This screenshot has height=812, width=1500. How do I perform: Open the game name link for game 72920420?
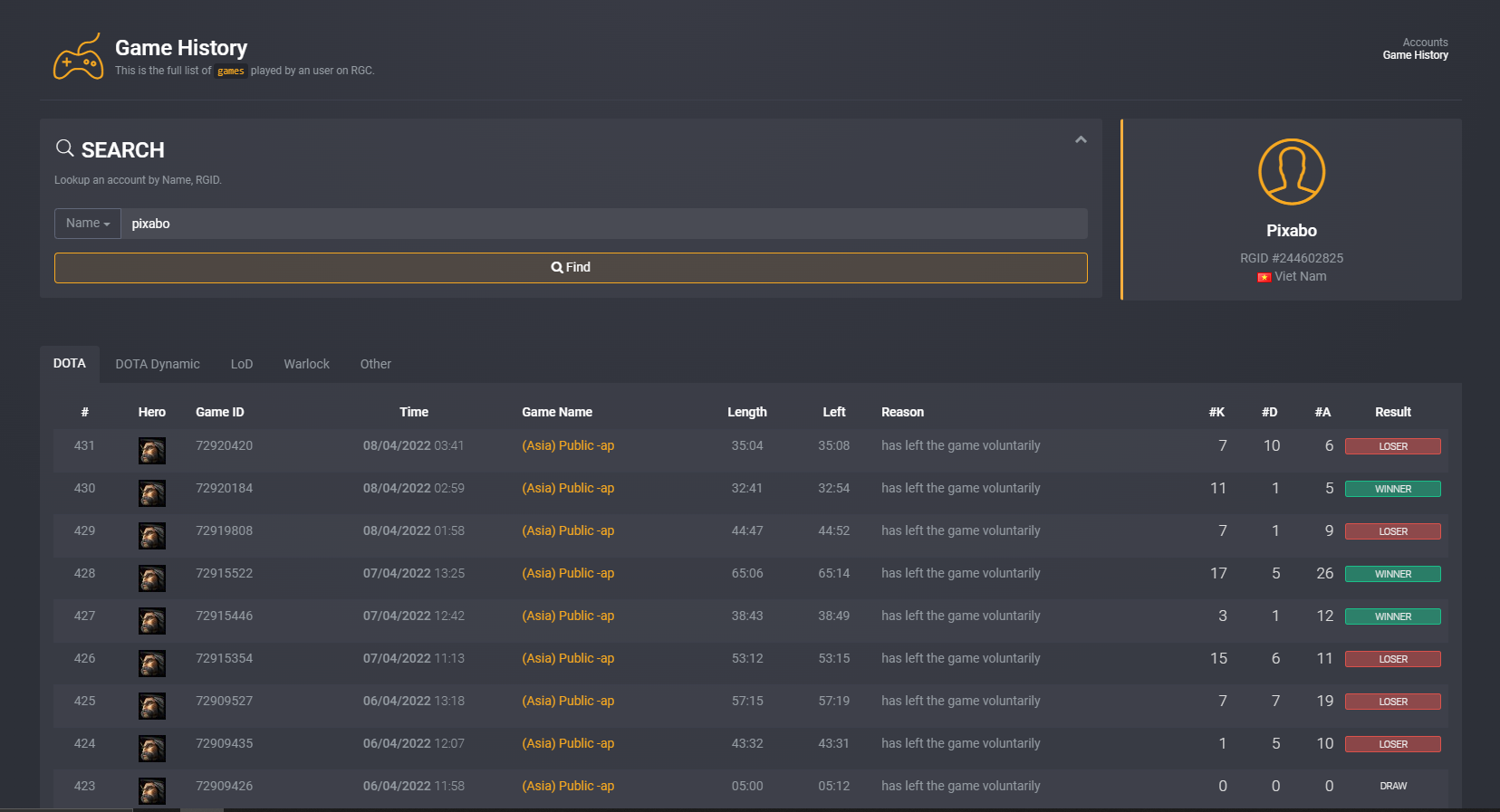[x=568, y=445]
